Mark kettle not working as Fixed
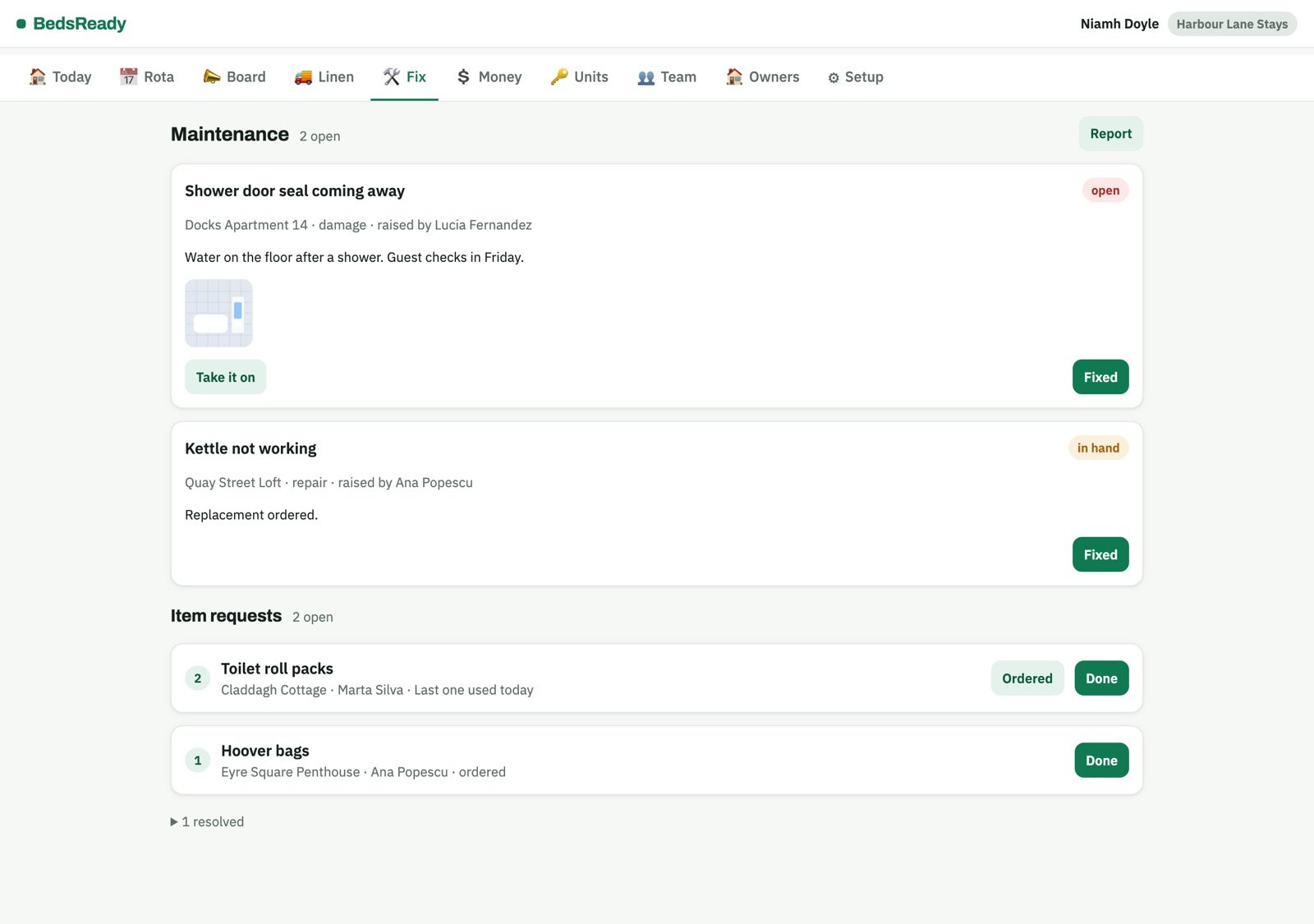Image resolution: width=1314 pixels, height=924 pixels. click(x=1100, y=554)
